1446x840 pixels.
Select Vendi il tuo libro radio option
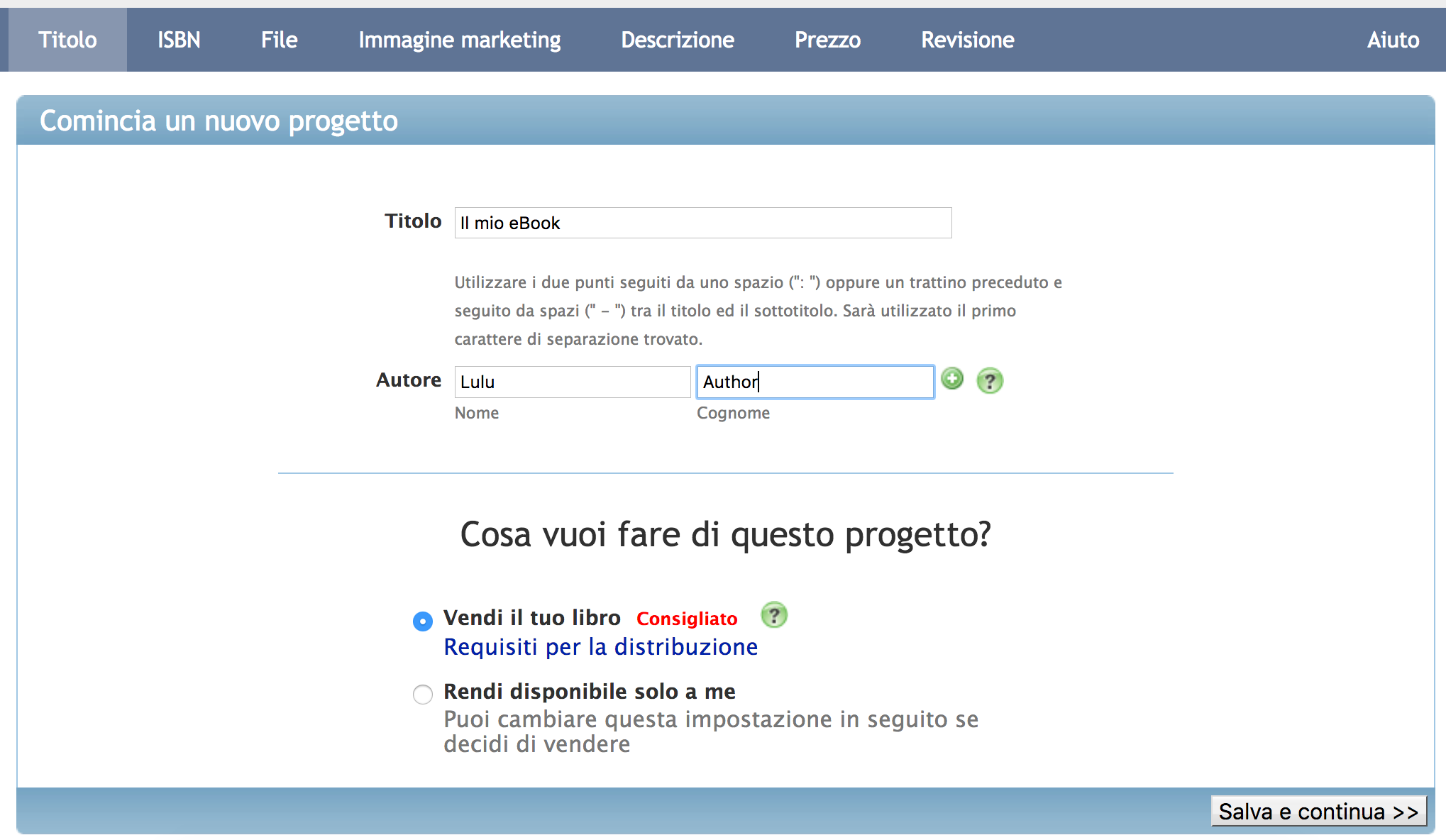click(423, 621)
